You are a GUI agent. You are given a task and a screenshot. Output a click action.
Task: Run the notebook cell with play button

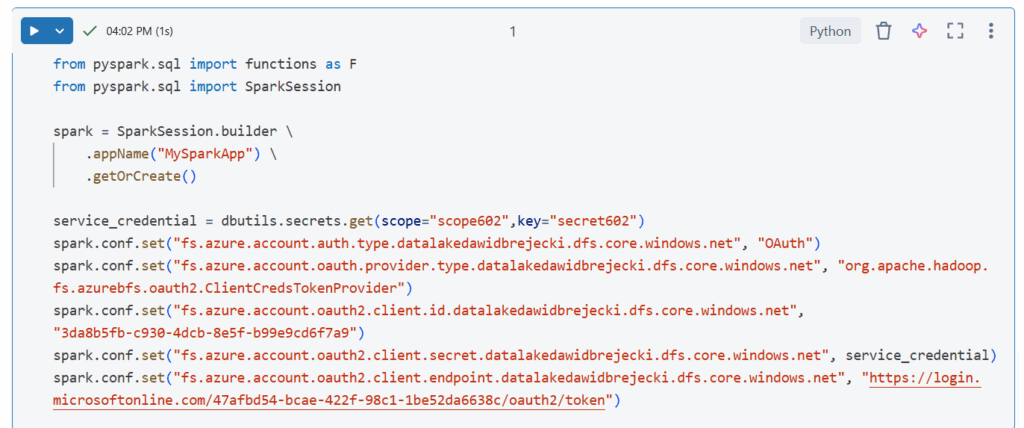[34, 31]
